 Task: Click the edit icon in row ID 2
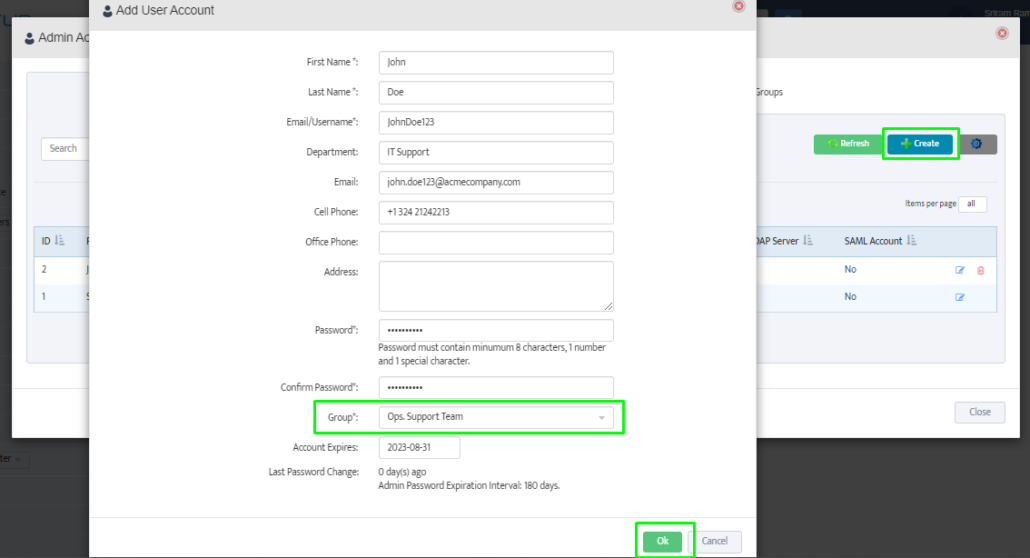(x=960, y=270)
